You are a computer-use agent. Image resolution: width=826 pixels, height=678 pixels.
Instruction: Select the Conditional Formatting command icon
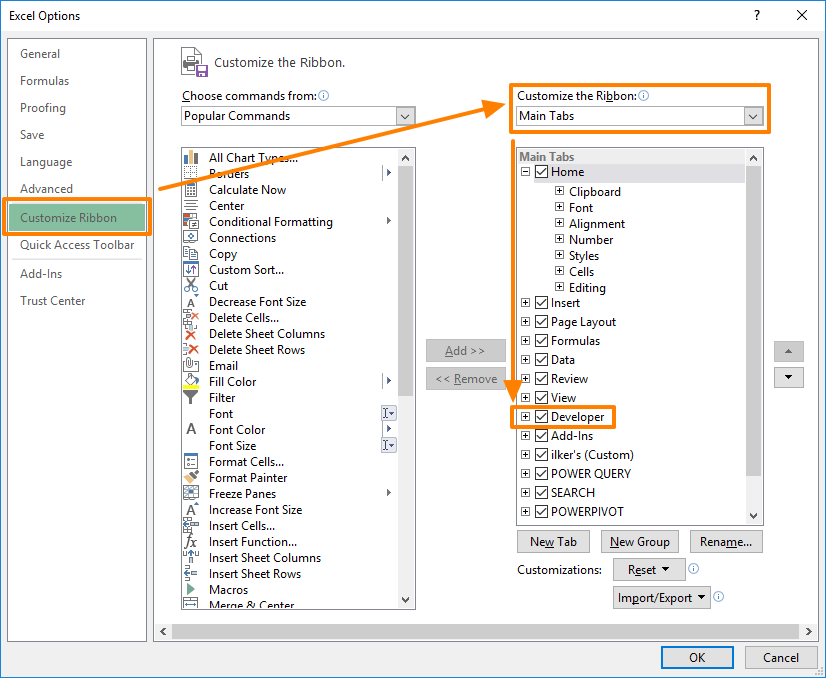[x=191, y=221]
